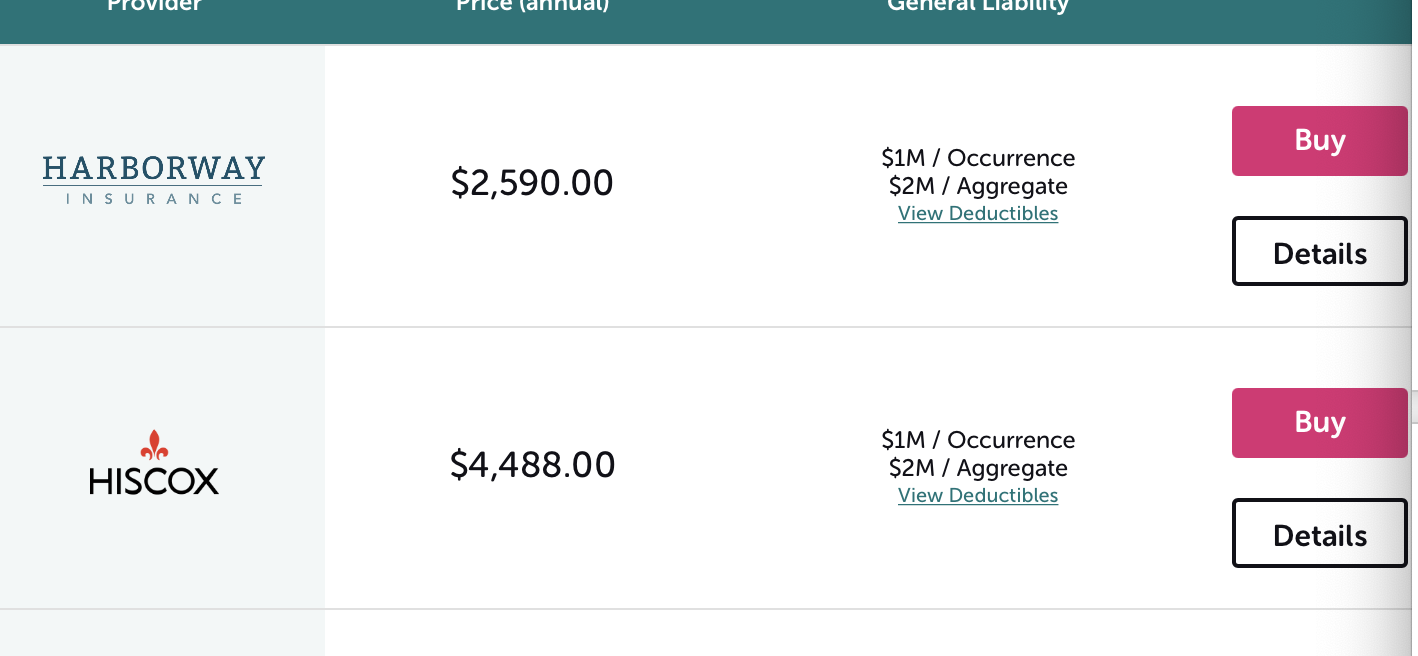Viewport: 1418px width, 656px height.
Task: Click the Provider column header
Action: point(154,6)
